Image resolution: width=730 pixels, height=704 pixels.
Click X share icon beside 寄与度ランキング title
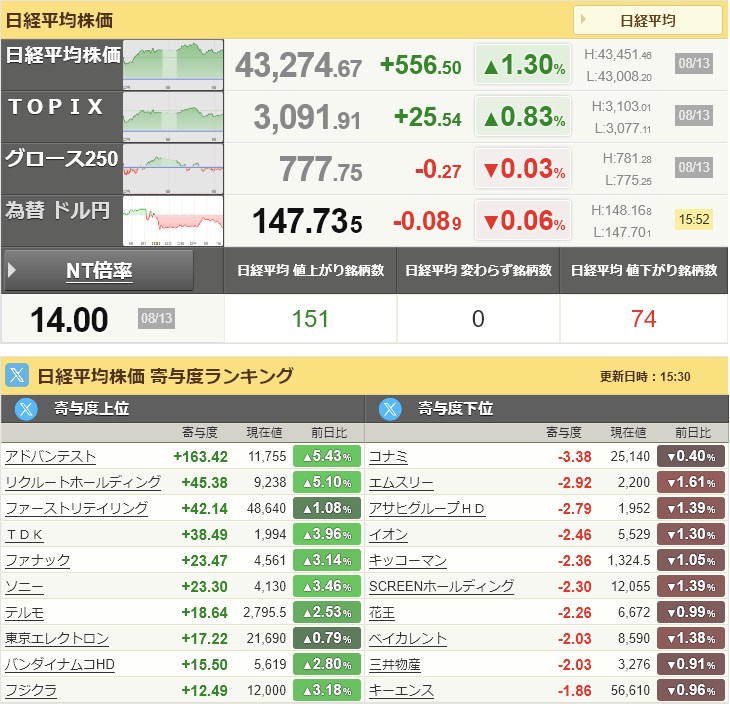coord(17,375)
